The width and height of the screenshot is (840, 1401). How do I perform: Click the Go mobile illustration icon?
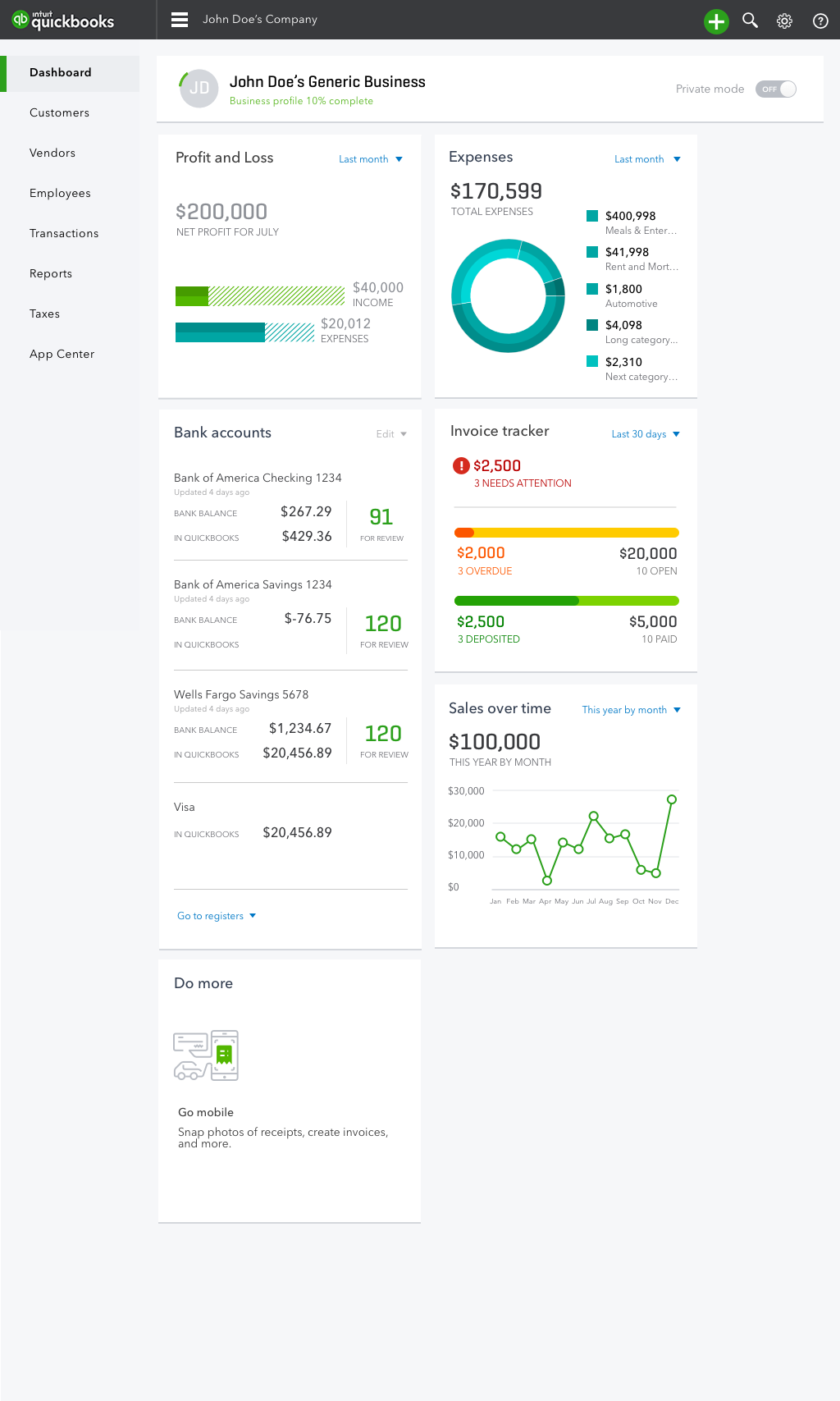pyautogui.click(x=206, y=1055)
